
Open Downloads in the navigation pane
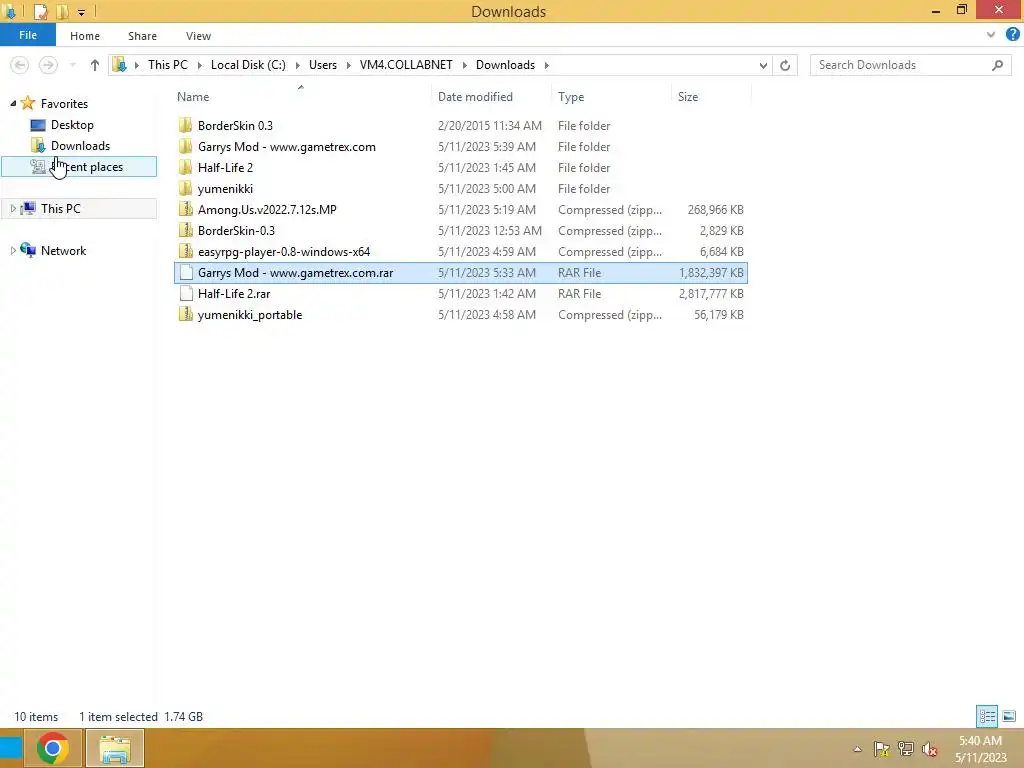pyautogui.click(x=80, y=146)
